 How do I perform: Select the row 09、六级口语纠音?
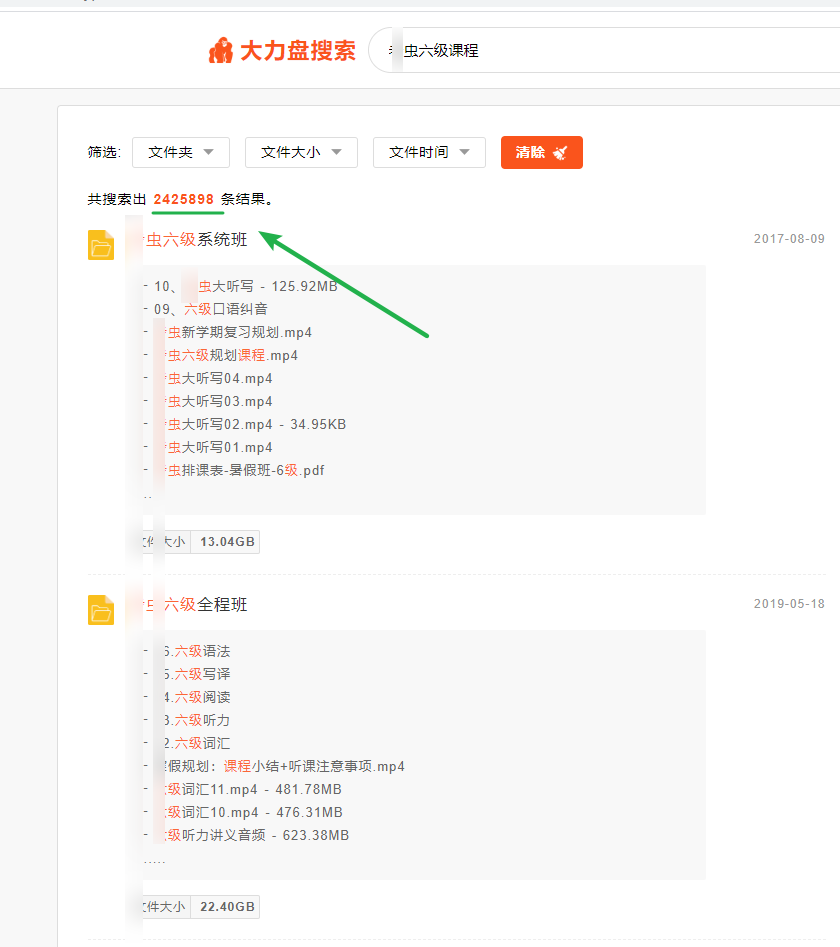click(x=211, y=309)
